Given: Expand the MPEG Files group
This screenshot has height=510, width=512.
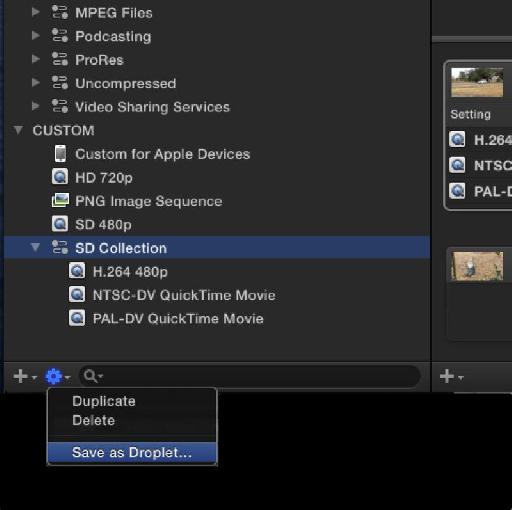Looking at the screenshot, I should click(x=35, y=12).
